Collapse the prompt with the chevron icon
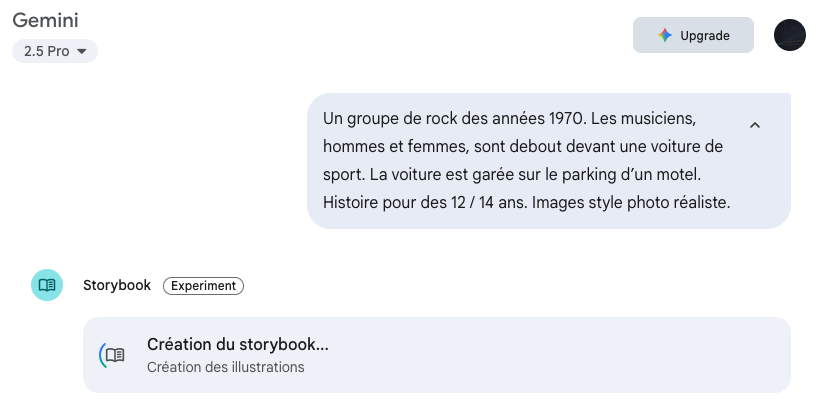The image size is (823, 416). [x=755, y=125]
